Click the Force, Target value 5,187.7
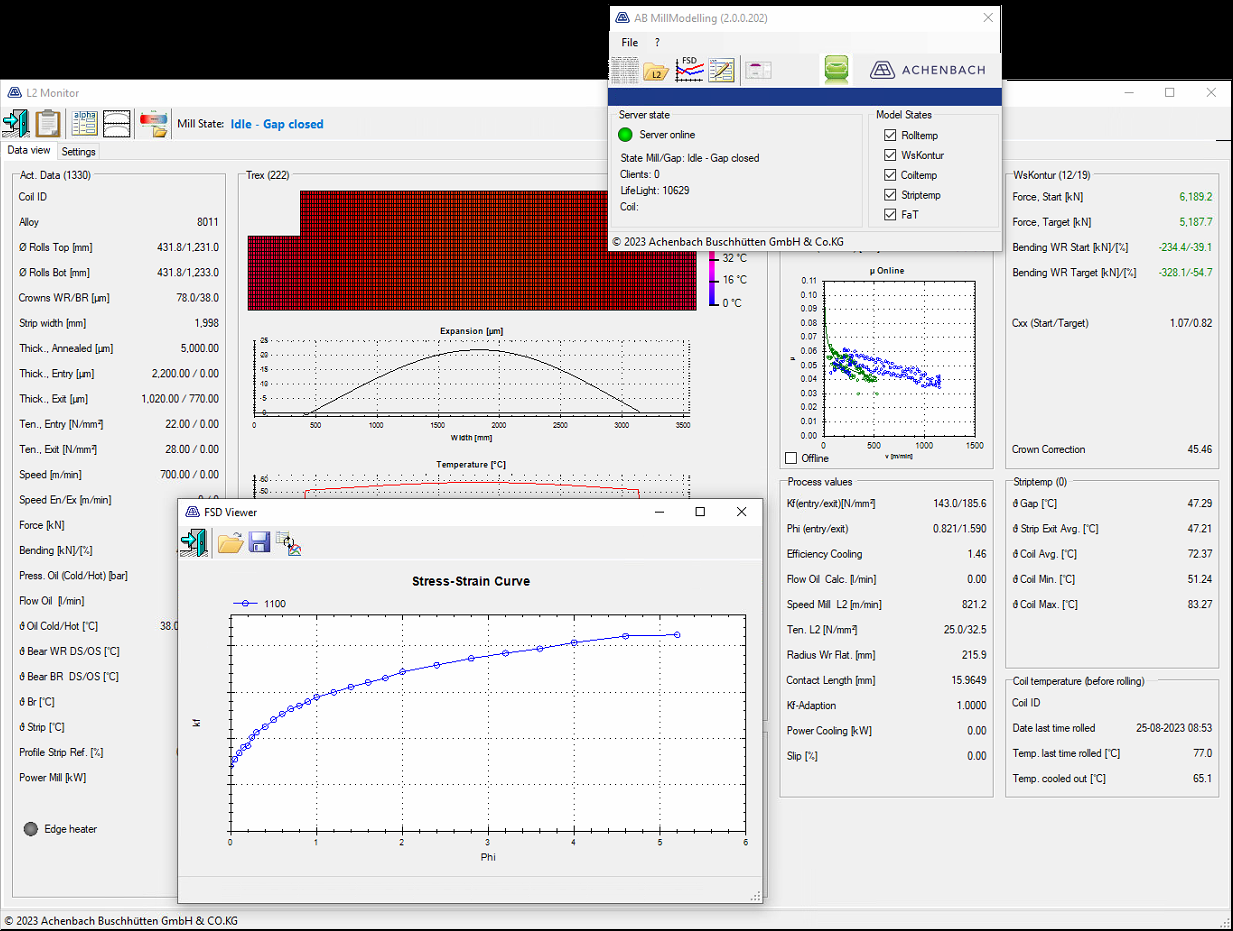The width and height of the screenshot is (1233, 931). pos(1195,222)
